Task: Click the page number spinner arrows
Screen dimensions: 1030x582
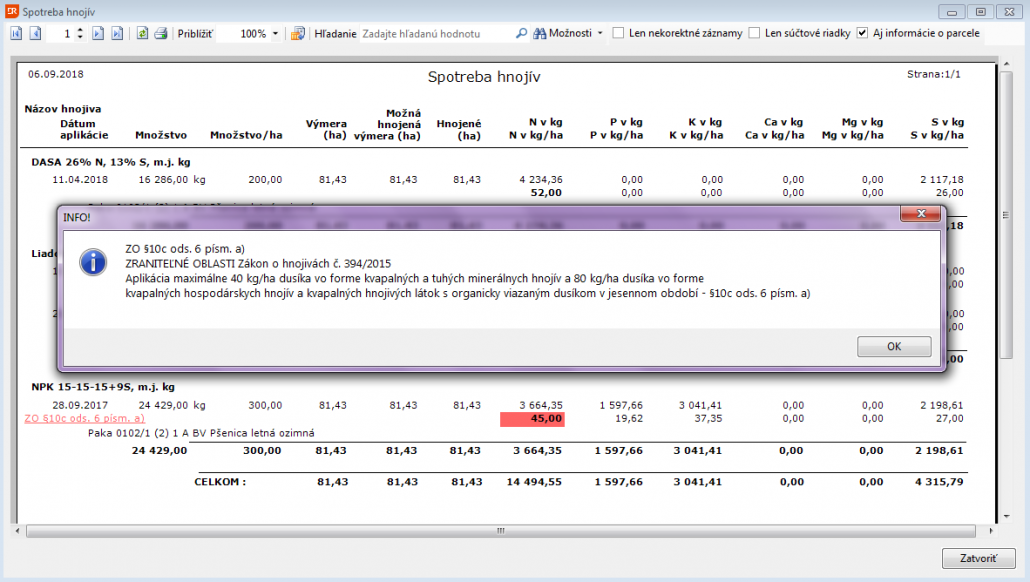Action: coord(80,34)
